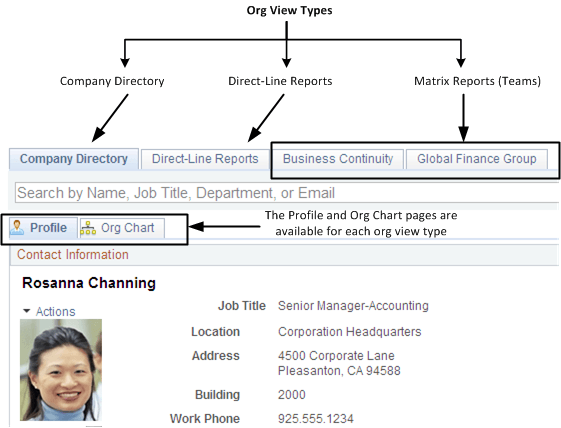561x428 pixels.
Task: Switch to the Org Chart tab
Action: pyautogui.click(x=122, y=228)
